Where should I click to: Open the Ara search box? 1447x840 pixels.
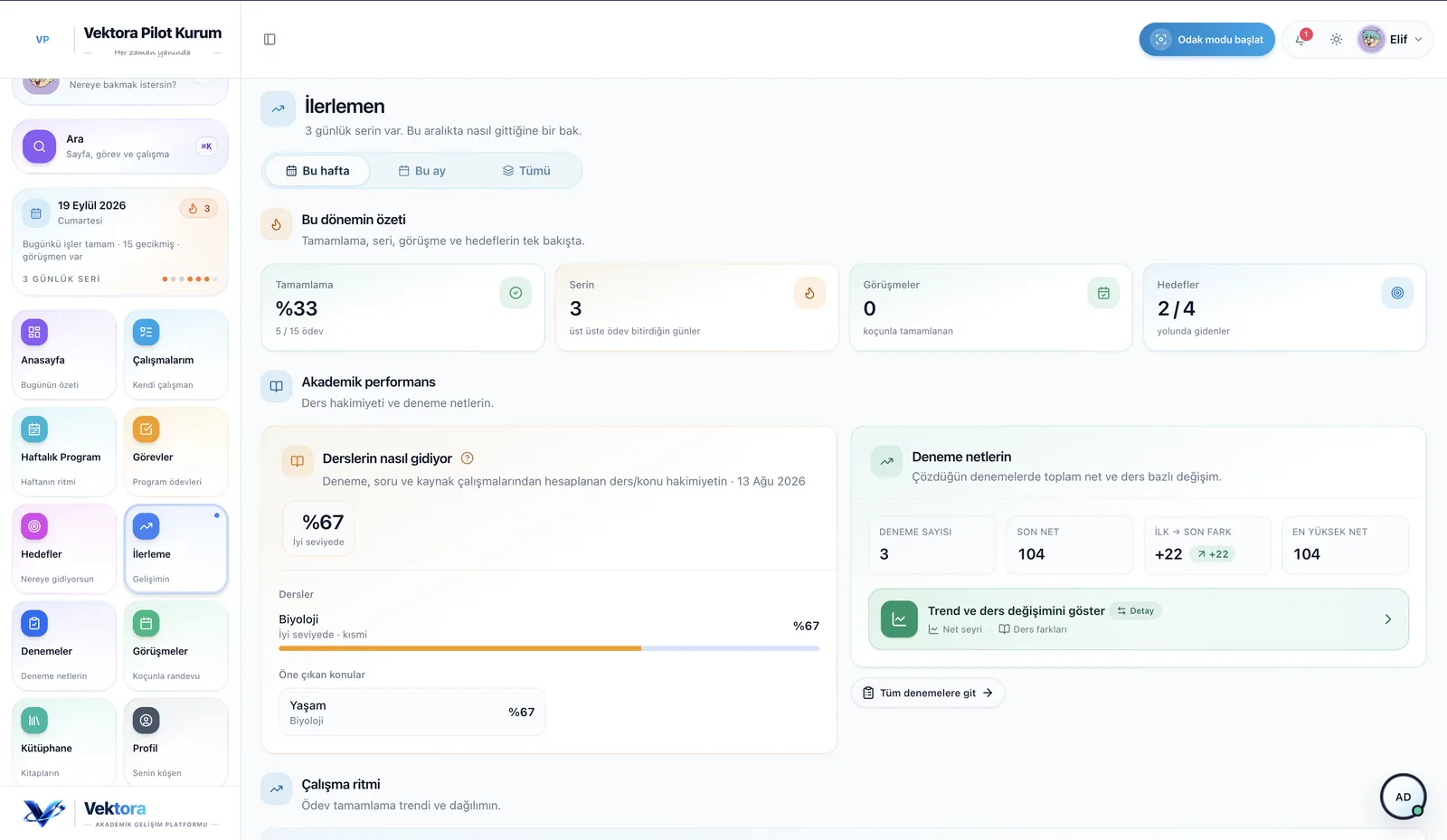[119, 146]
